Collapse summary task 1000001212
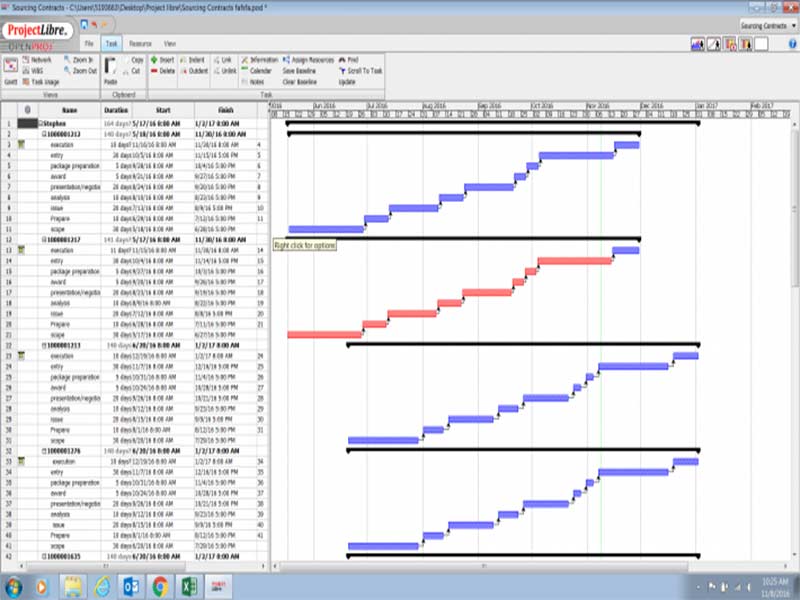 click(x=44, y=134)
